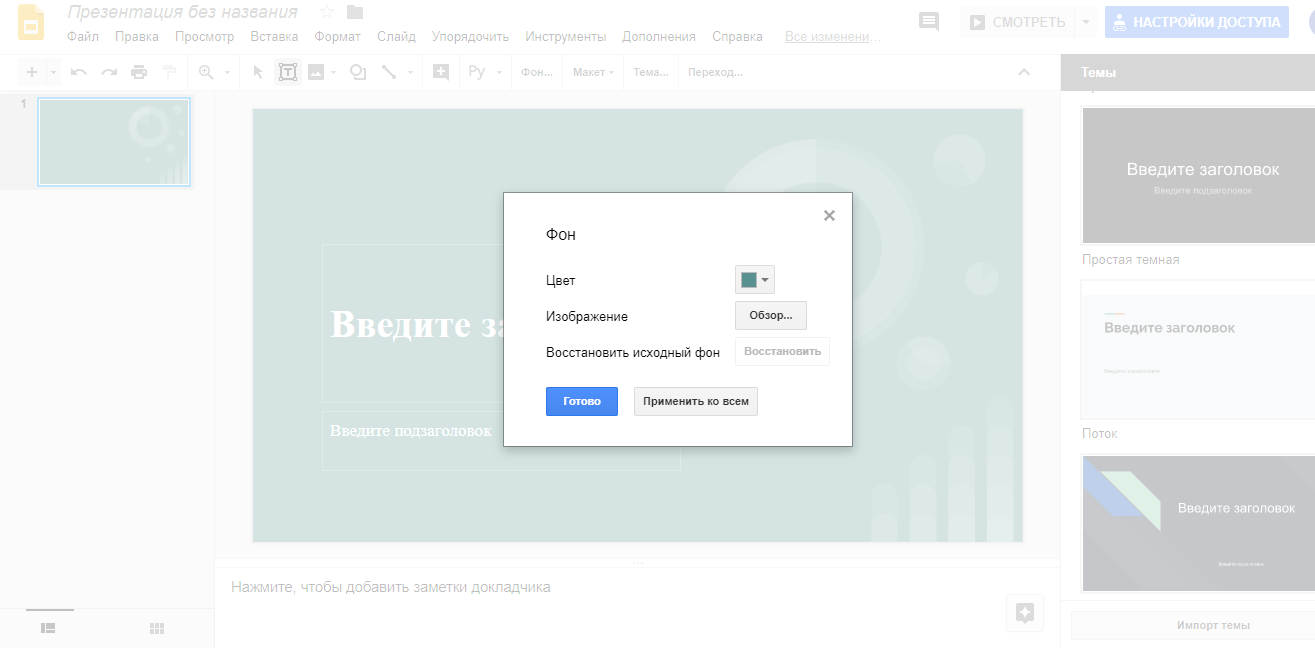This screenshot has height=648, width=1315.
Task: Open the background Color dropdown
Action: point(766,279)
